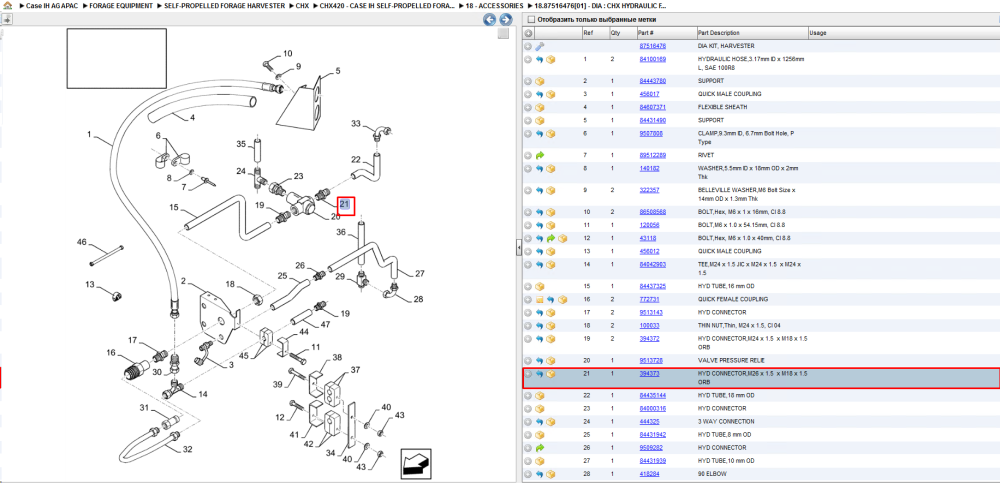Click the Usage column header
The height and width of the screenshot is (483, 1000).
click(x=904, y=33)
